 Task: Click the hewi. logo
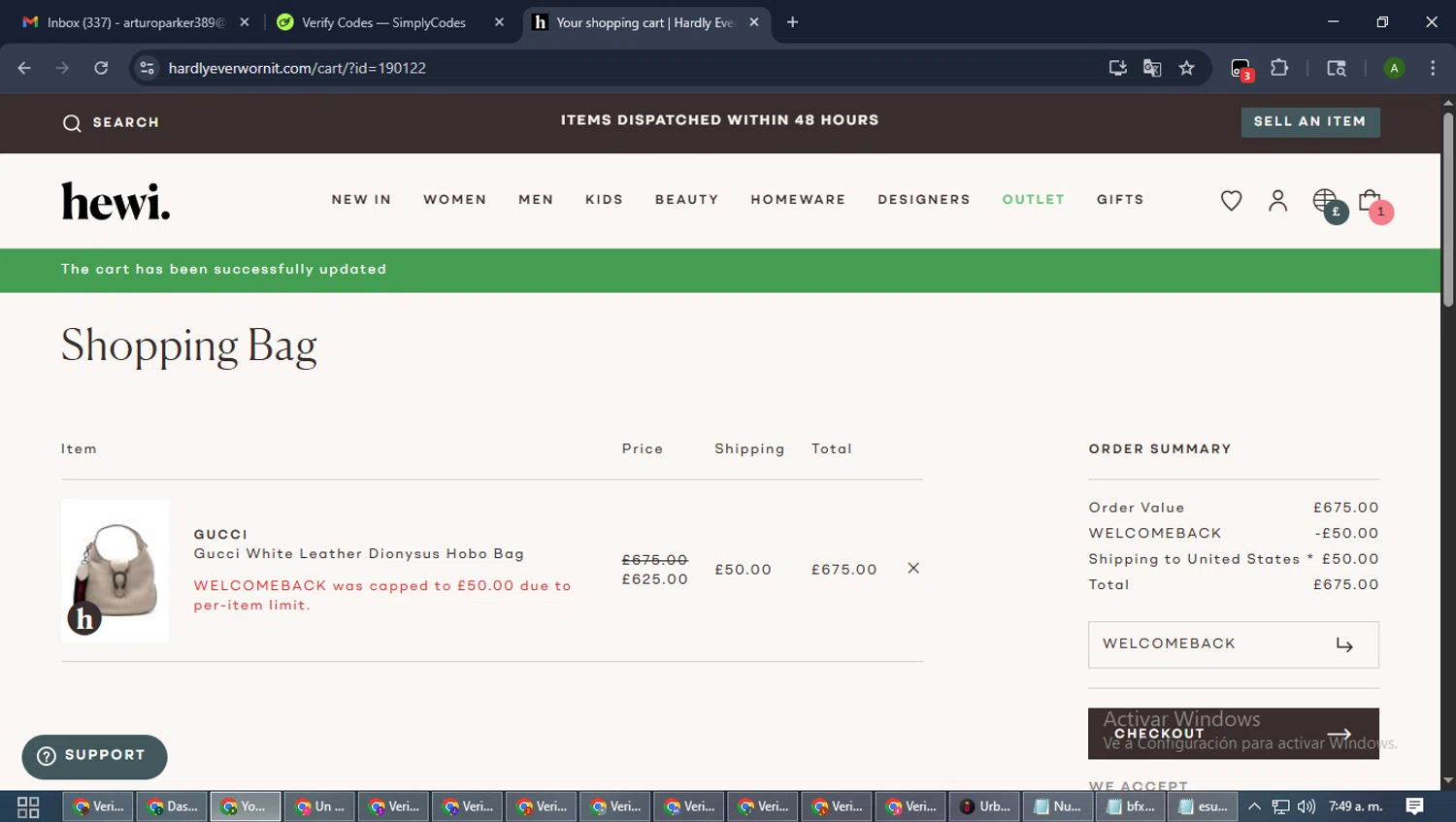[x=116, y=201]
